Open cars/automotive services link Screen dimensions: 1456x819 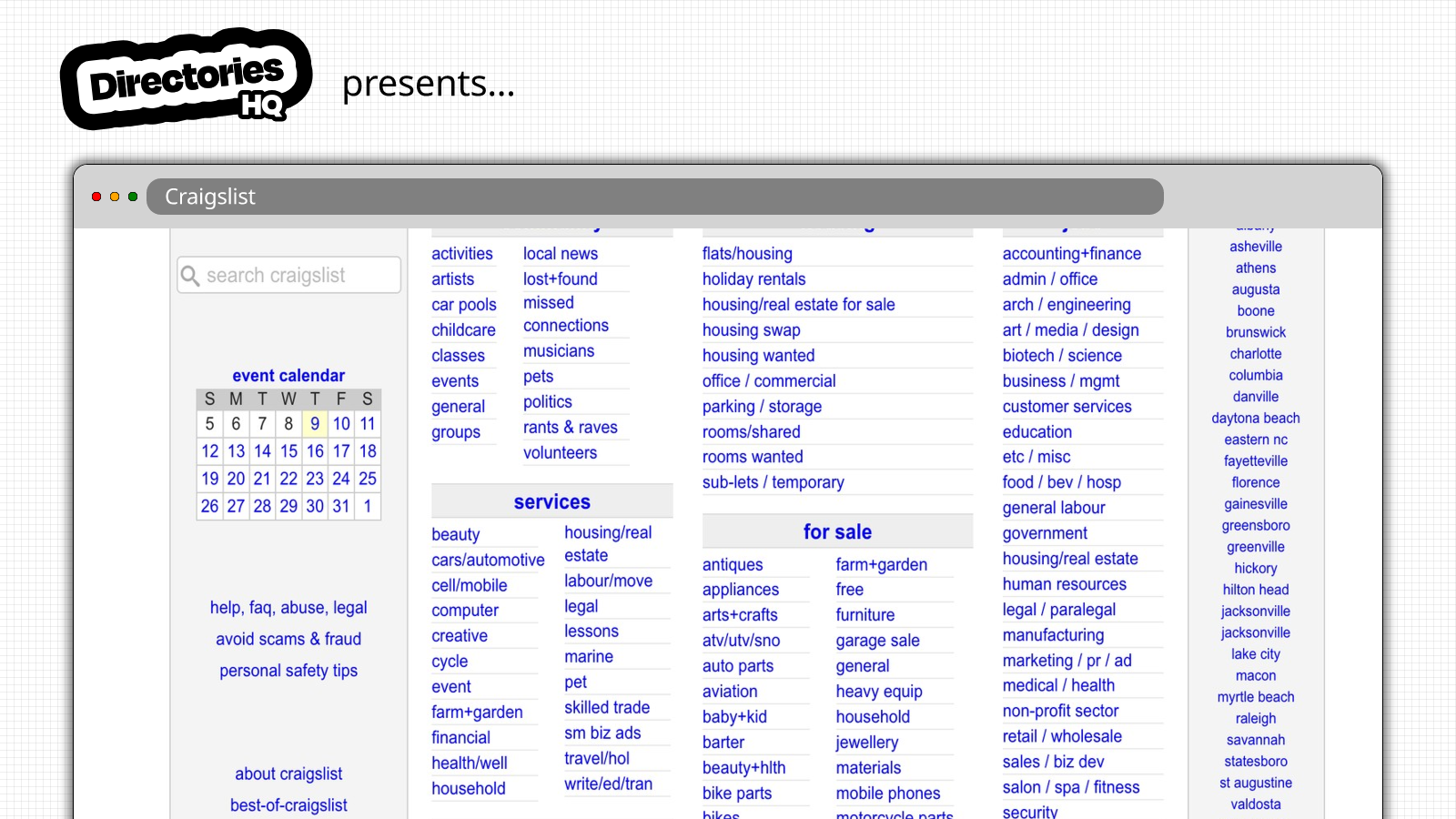tap(489, 561)
